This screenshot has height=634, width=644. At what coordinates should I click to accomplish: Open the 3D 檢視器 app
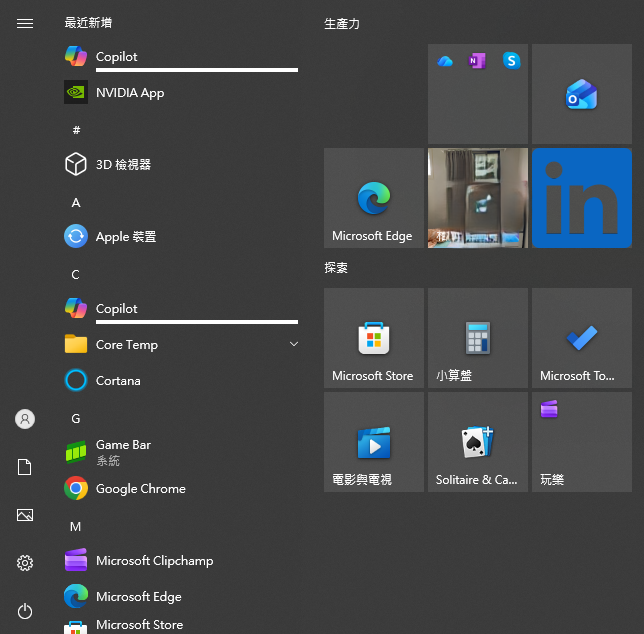tap(181, 164)
